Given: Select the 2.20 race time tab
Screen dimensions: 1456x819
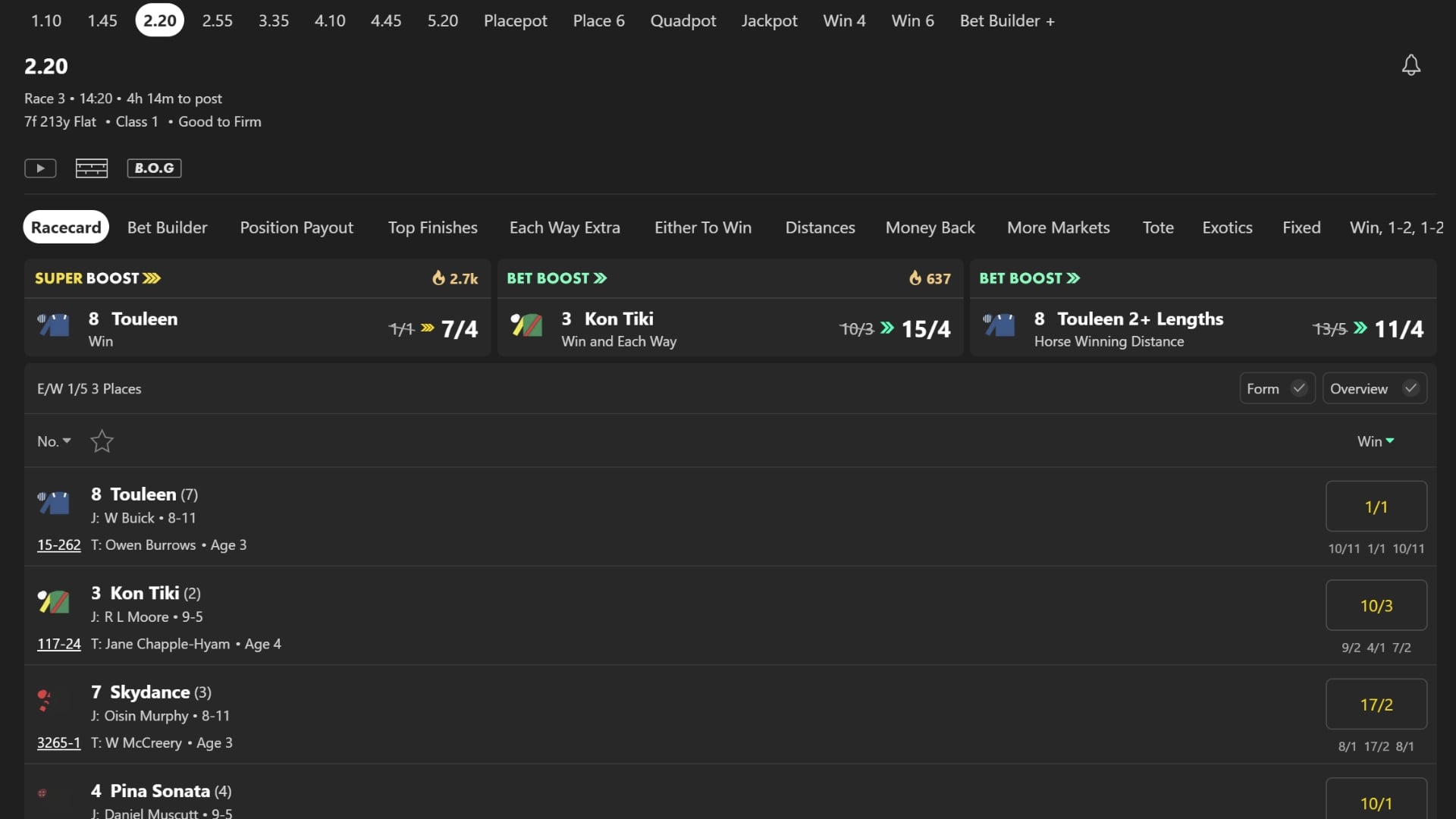Looking at the screenshot, I should (160, 20).
